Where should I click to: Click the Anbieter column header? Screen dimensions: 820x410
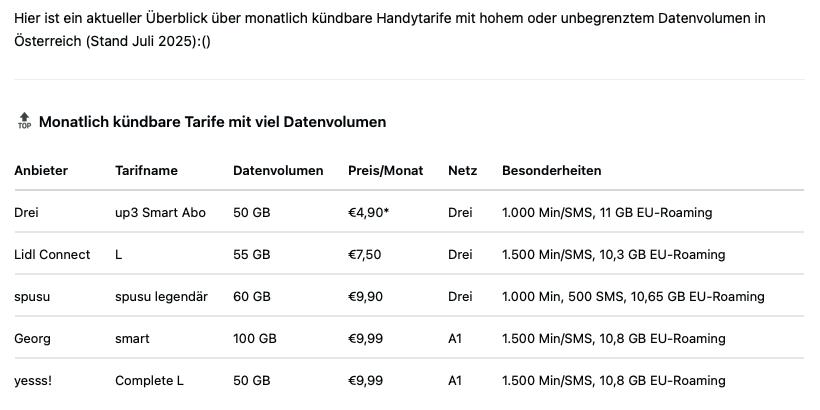pyautogui.click(x=41, y=171)
